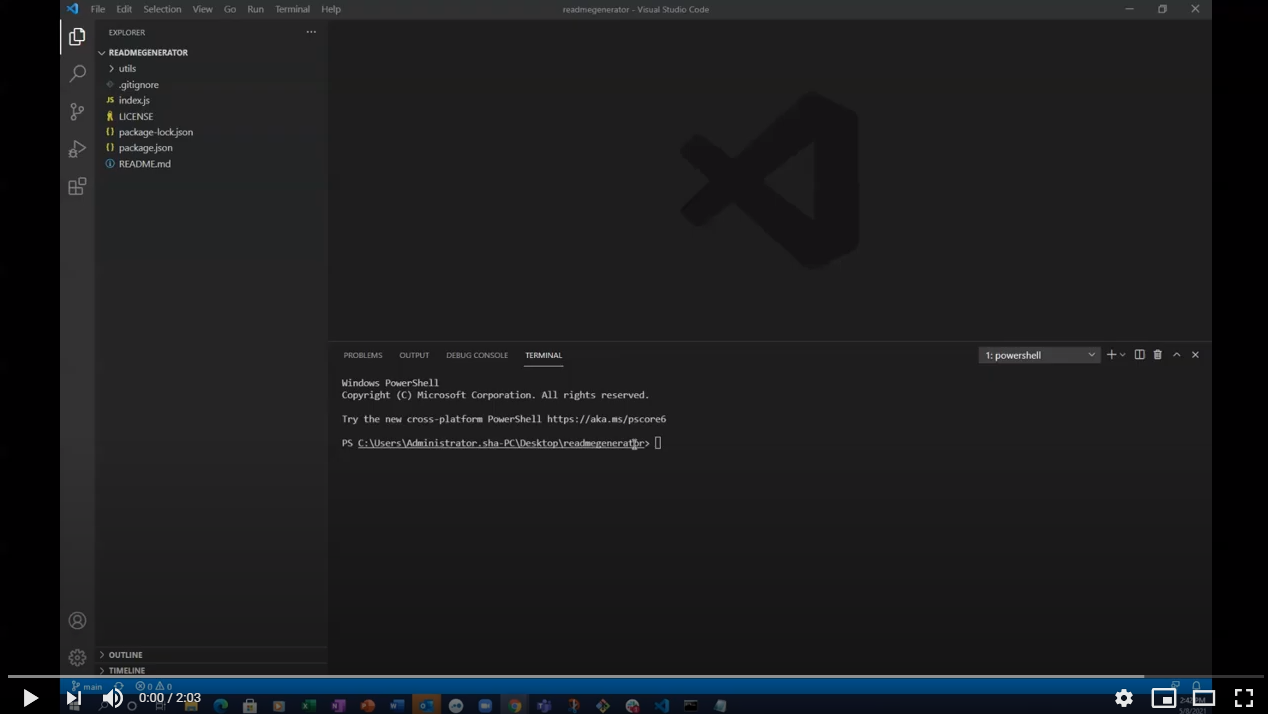Maximize the panel with the up chevron
This screenshot has width=1268, height=714.
[1177, 355]
